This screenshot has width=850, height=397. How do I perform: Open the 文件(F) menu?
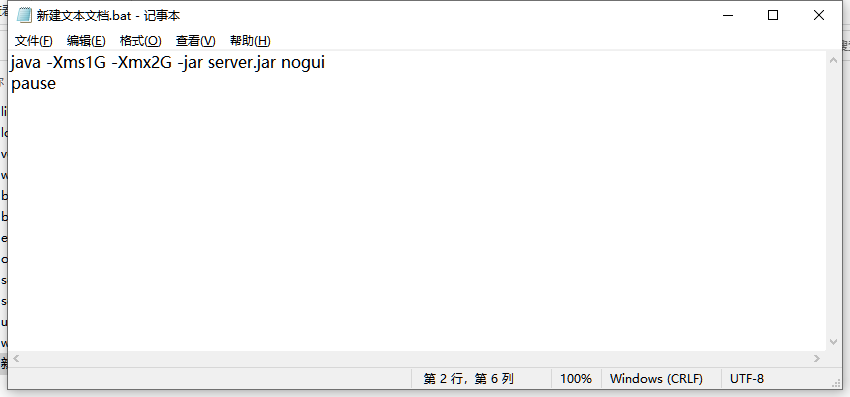click(34, 41)
